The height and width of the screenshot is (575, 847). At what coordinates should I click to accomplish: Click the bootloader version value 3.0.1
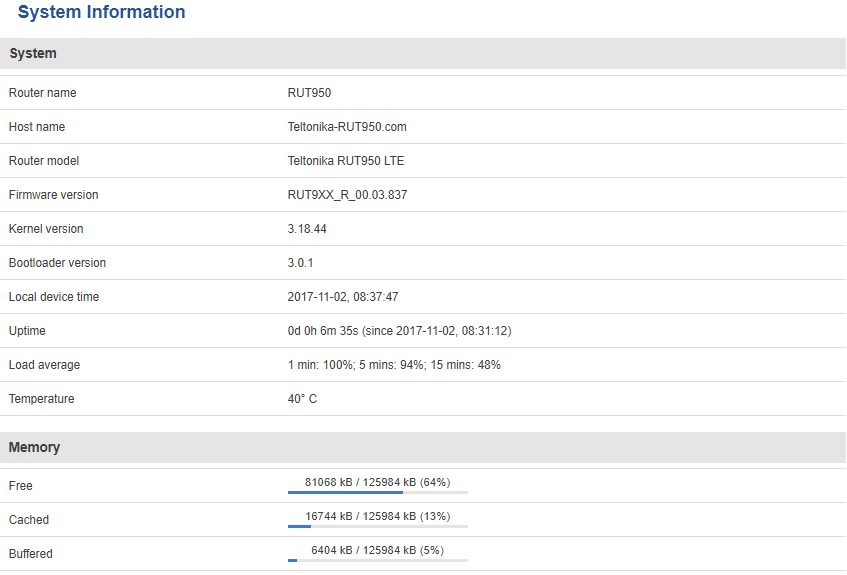coord(301,263)
